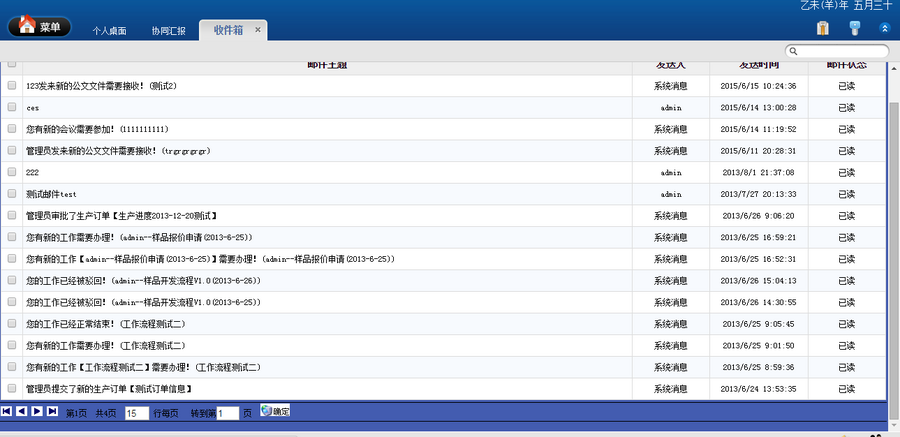Screen dimensions: 900x437
Task: Click the clipboard icon in header
Action: 823,28
